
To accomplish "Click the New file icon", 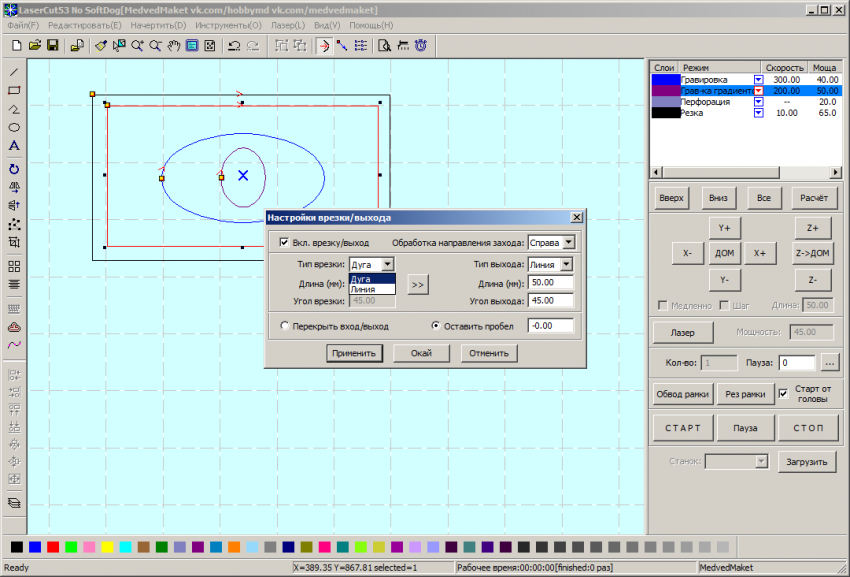I will [x=16, y=46].
